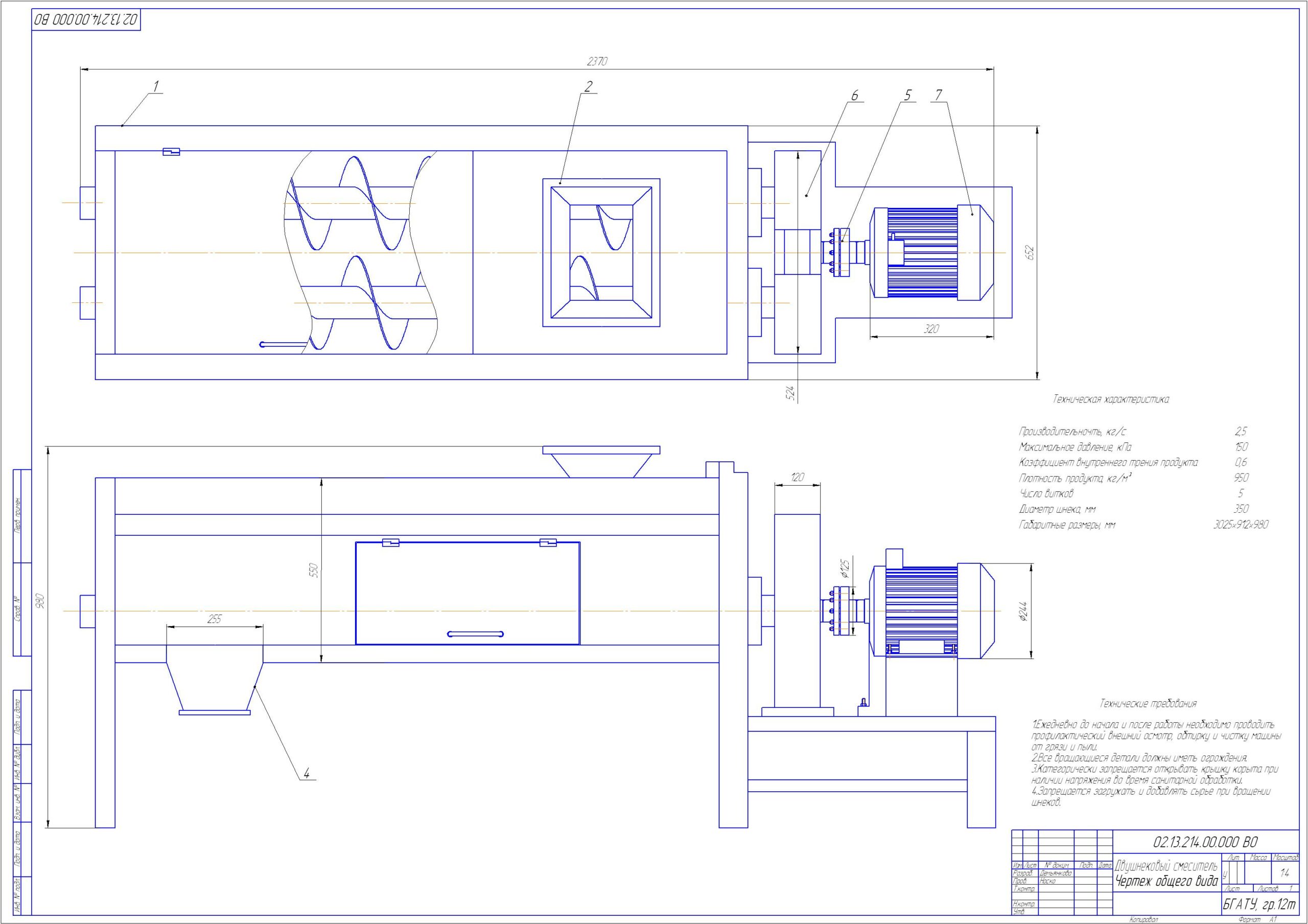The height and width of the screenshot is (924, 1308).
Task: Click the title 'Двушнековый смеситель'
Action: point(1166,867)
